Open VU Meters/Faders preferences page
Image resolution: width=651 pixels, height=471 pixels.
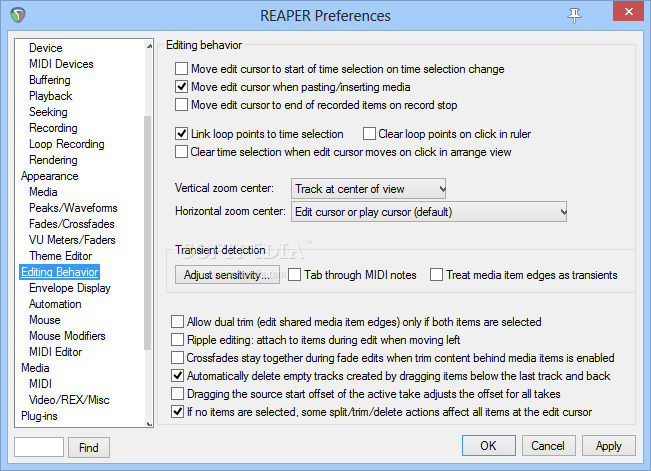pyautogui.click(x=72, y=240)
